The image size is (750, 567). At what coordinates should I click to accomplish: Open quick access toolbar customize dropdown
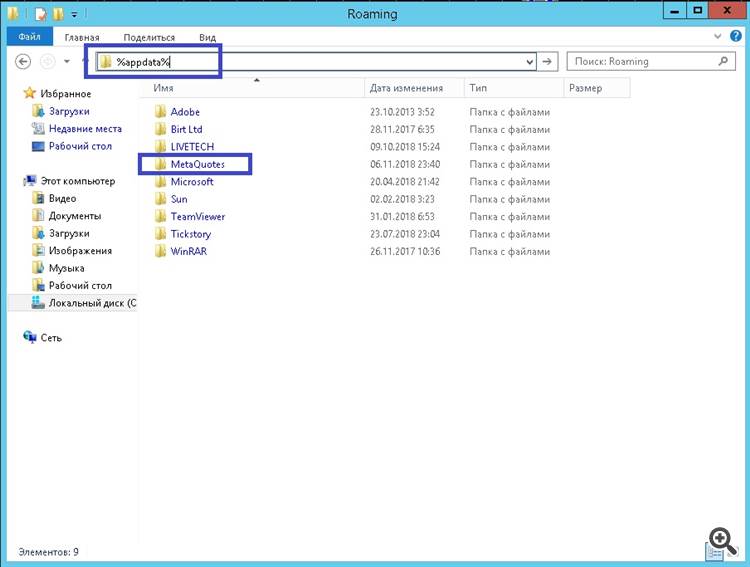(x=74, y=15)
